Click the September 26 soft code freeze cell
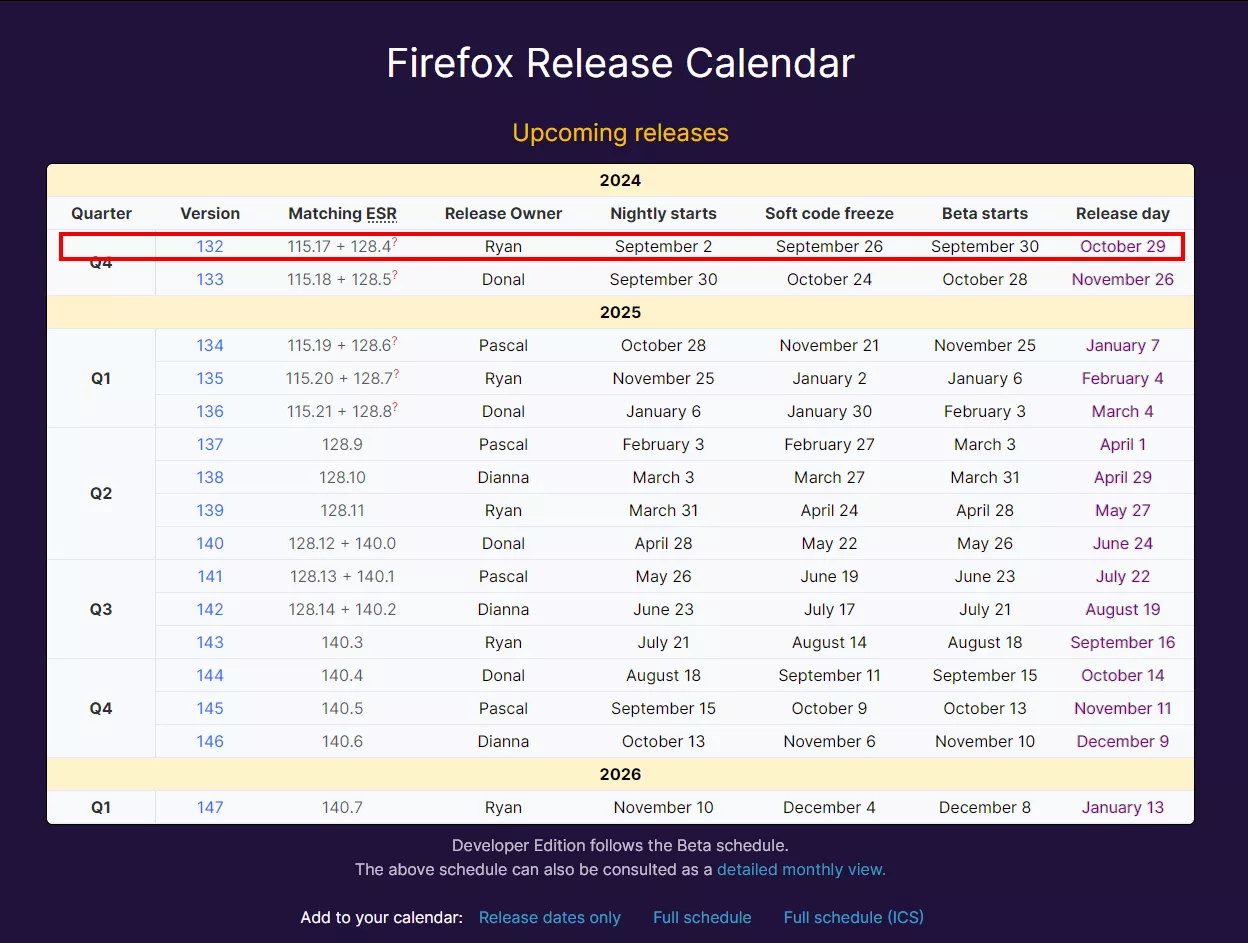This screenshot has width=1248, height=943. [829, 246]
